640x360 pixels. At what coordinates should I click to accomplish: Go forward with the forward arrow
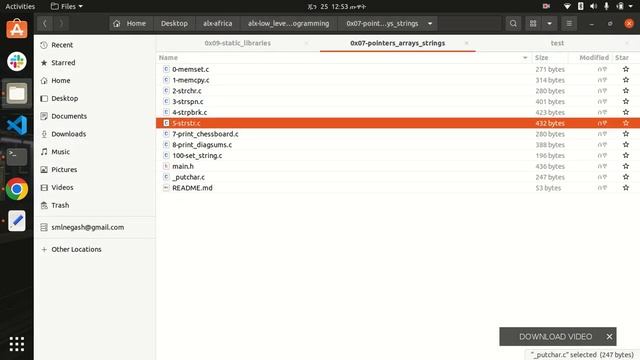[x=61, y=24]
